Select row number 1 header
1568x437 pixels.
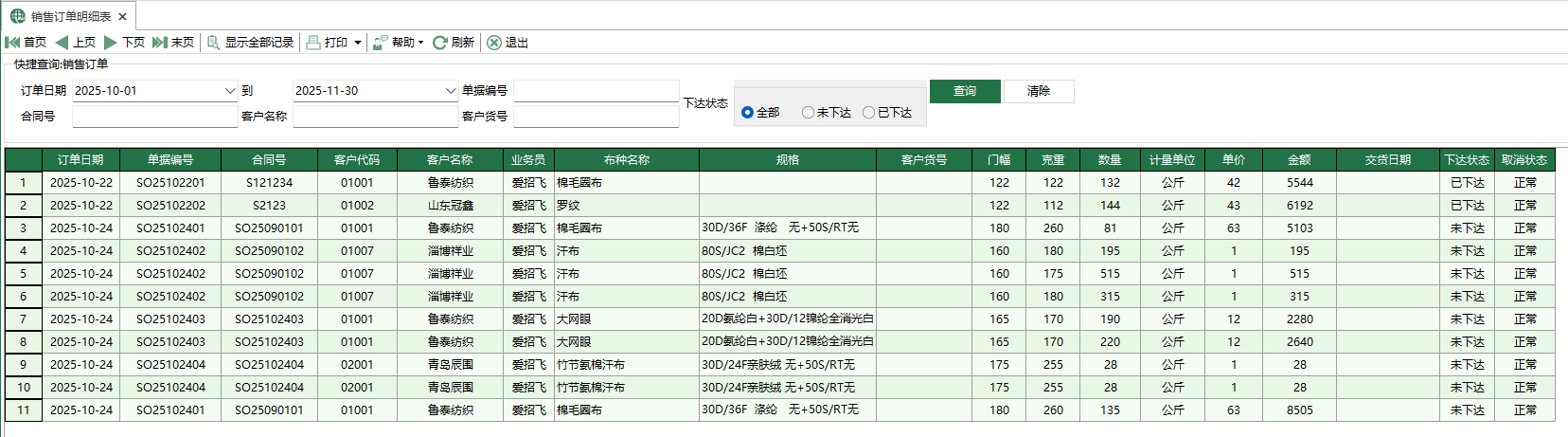click(x=23, y=183)
